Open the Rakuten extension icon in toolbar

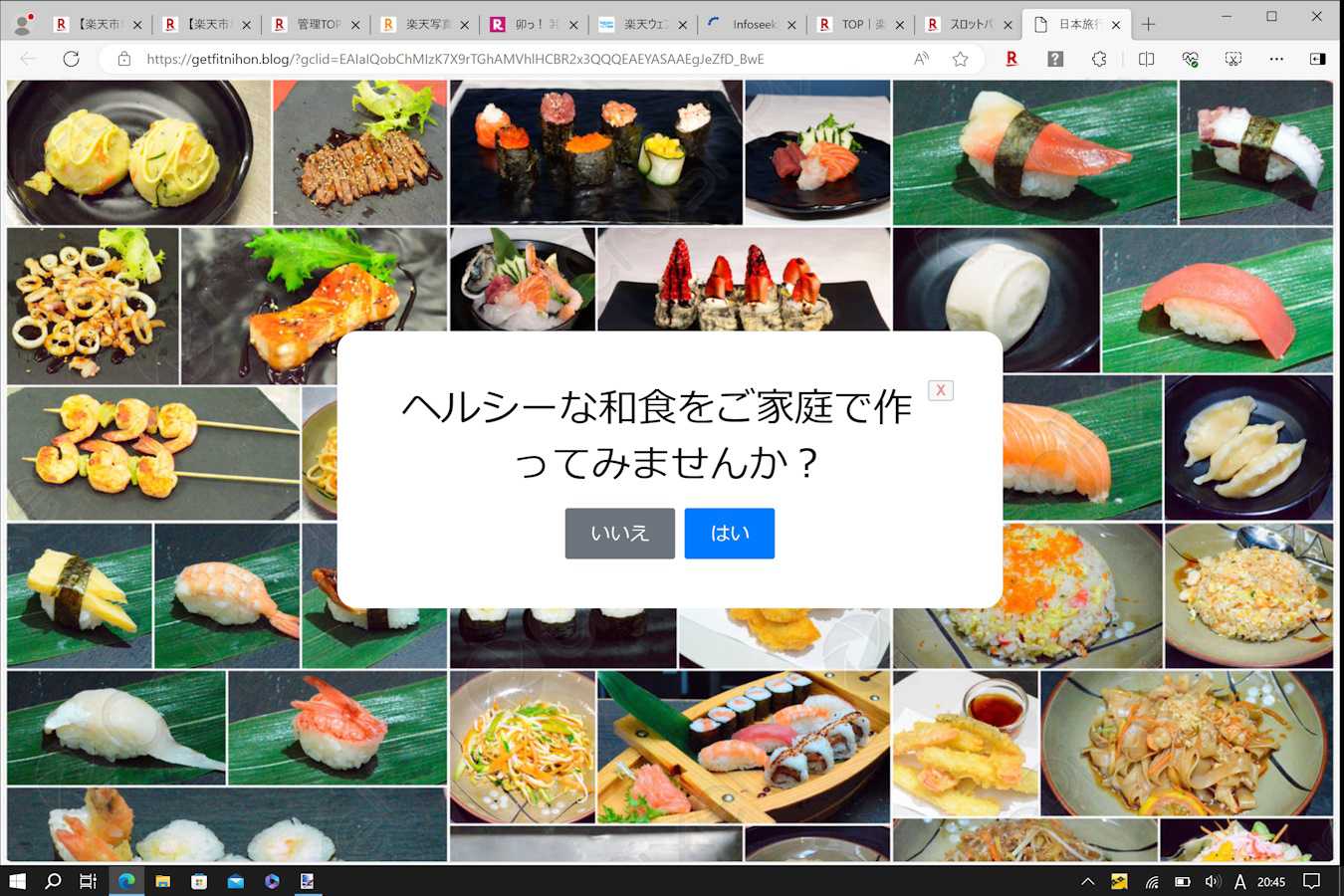[x=1011, y=59]
